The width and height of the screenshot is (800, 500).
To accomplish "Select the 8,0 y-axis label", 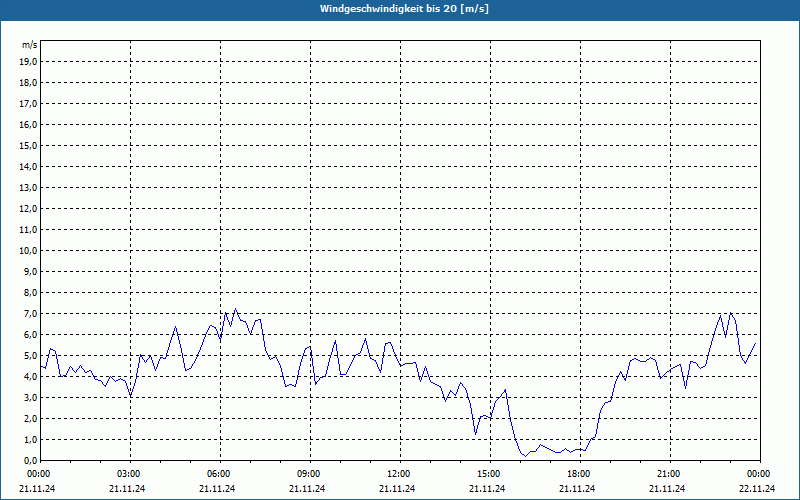I will [30, 293].
